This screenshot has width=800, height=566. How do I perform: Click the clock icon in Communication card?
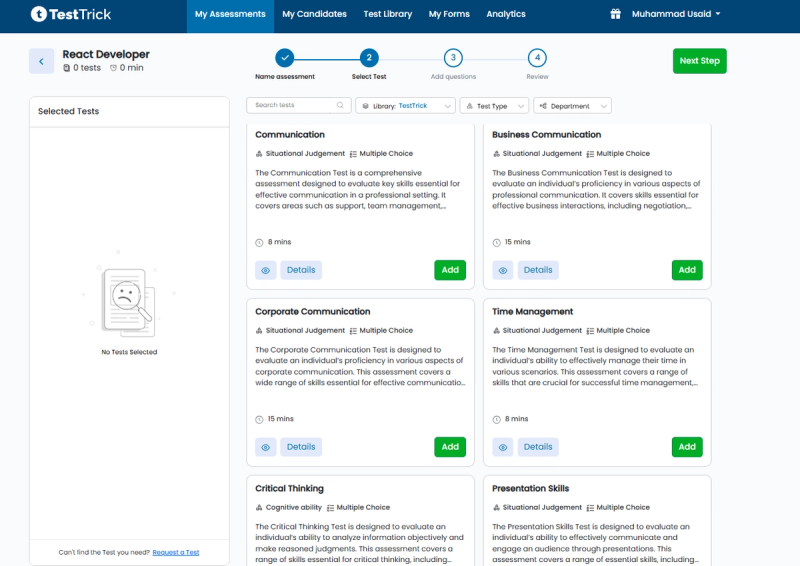pos(259,242)
